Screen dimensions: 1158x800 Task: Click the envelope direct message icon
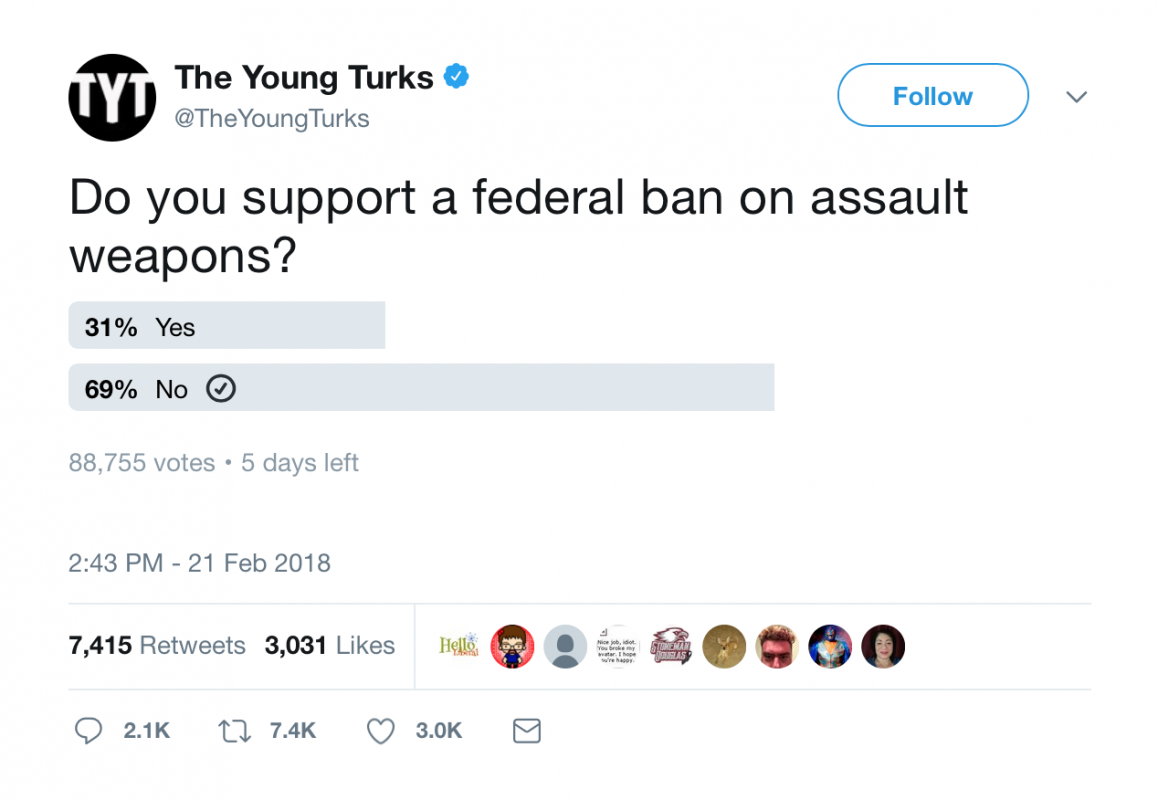[x=527, y=731]
